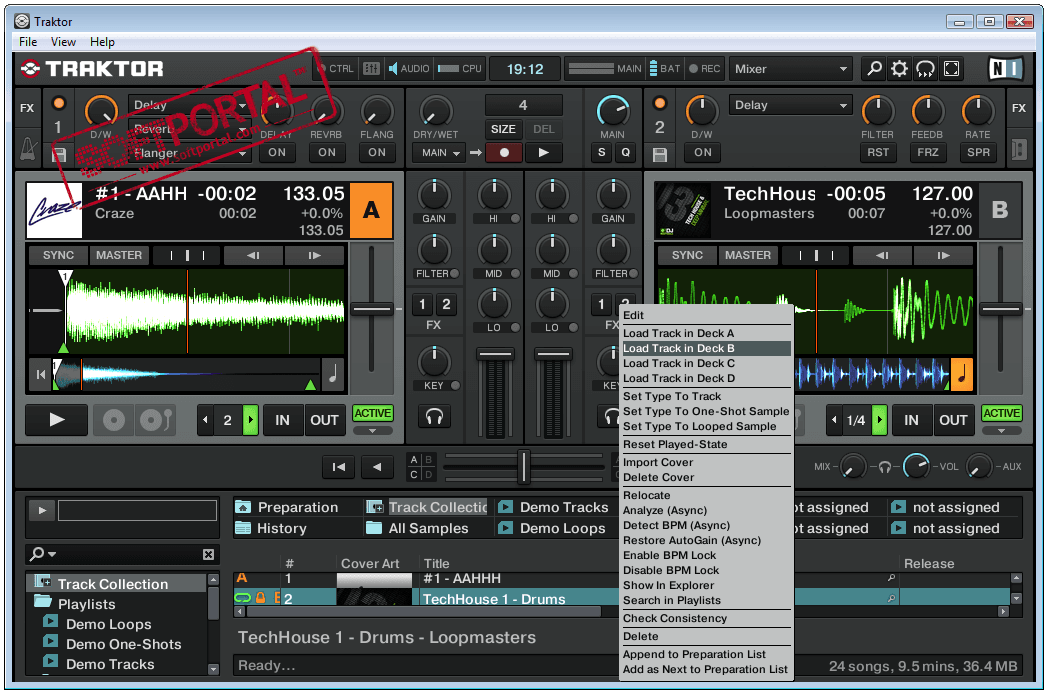The width and height of the screenshot is (1048, 693).
Task: Open the search magnifier icon in header
Action: 874,68
